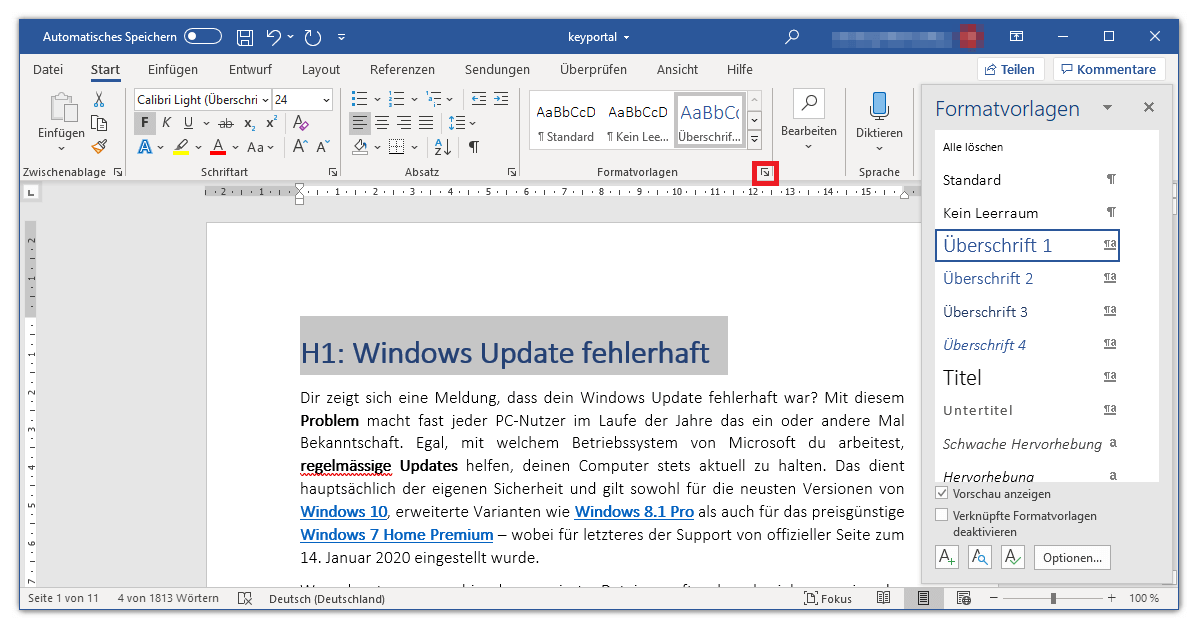Open the Schriftart dialog launcher
Viewport: 1200px width, 630px height.
333,172
